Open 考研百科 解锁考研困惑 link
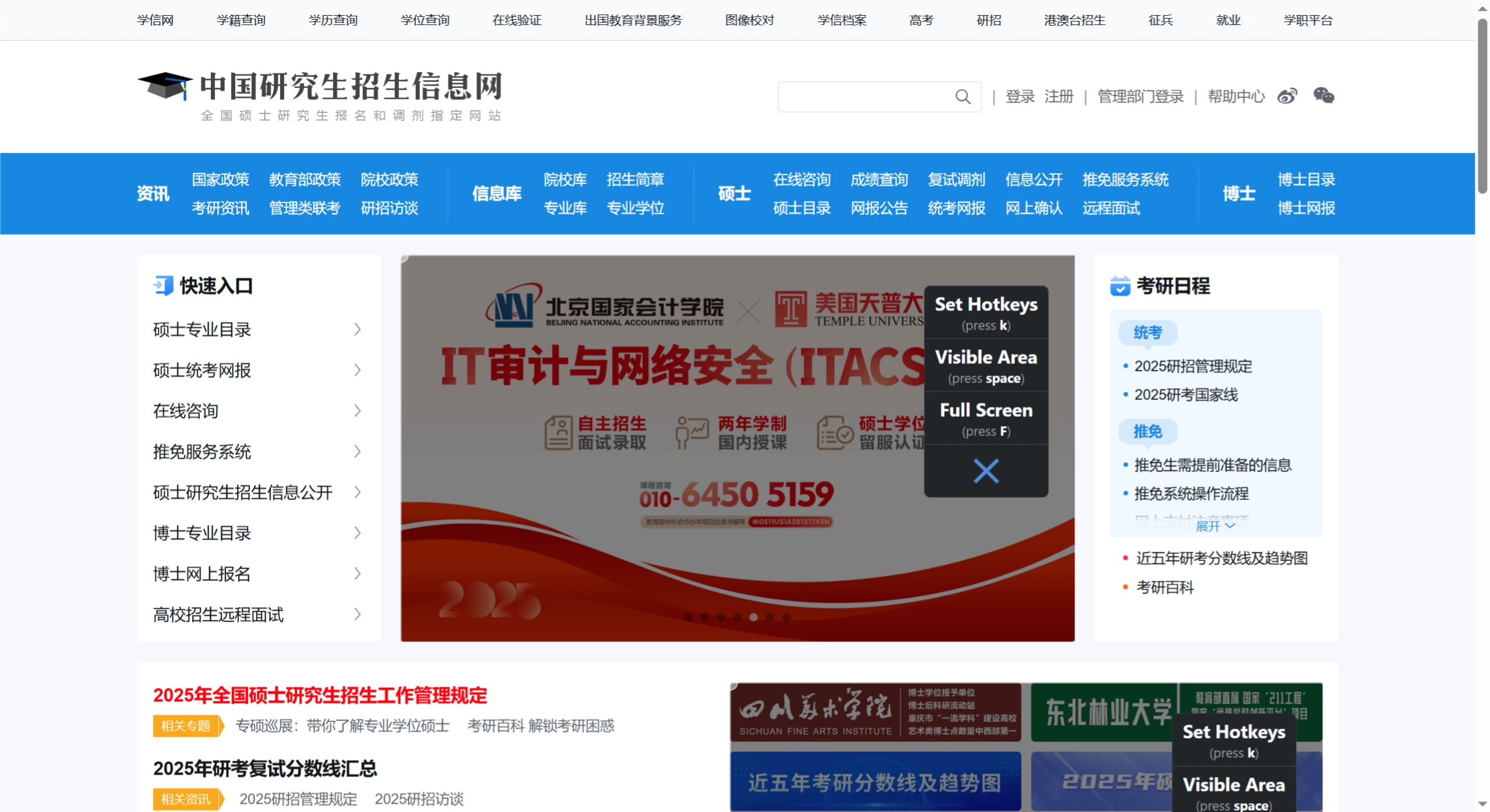The width and height of the screenshot is (1490, 812). [x=541, y=726]
